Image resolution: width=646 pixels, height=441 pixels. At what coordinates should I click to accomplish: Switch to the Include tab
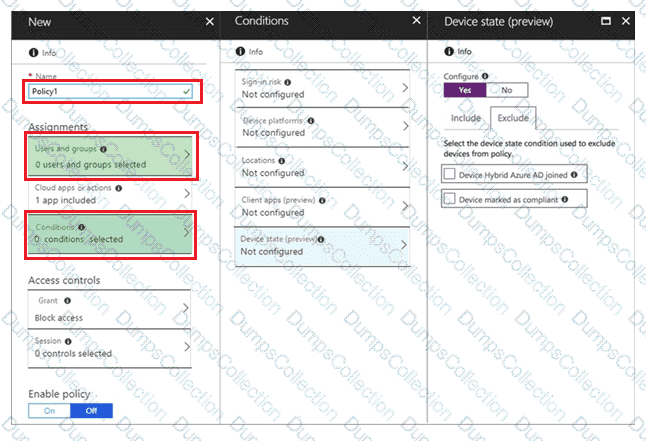(x=466, y=118)
